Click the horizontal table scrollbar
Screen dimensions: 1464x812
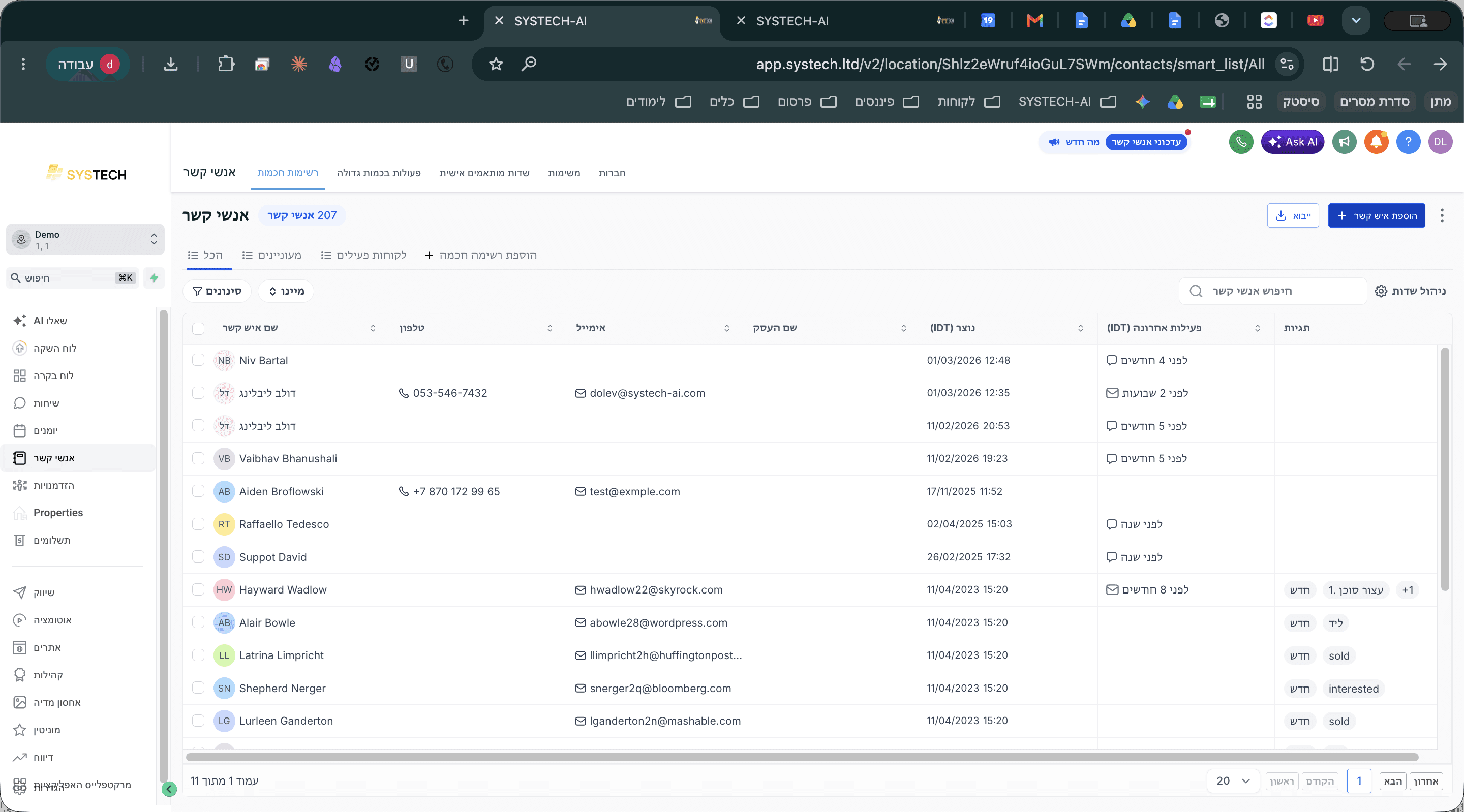pos(802,757)
